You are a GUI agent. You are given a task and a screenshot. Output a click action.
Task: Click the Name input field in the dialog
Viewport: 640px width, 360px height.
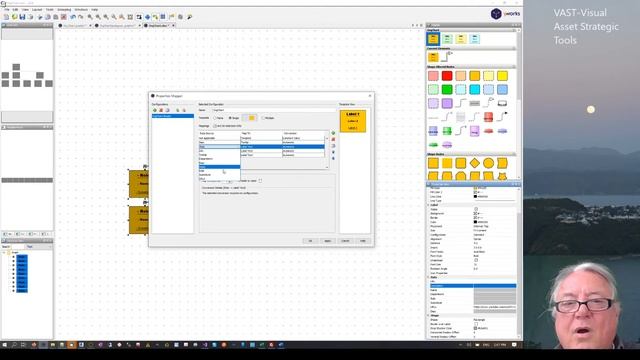273,110
